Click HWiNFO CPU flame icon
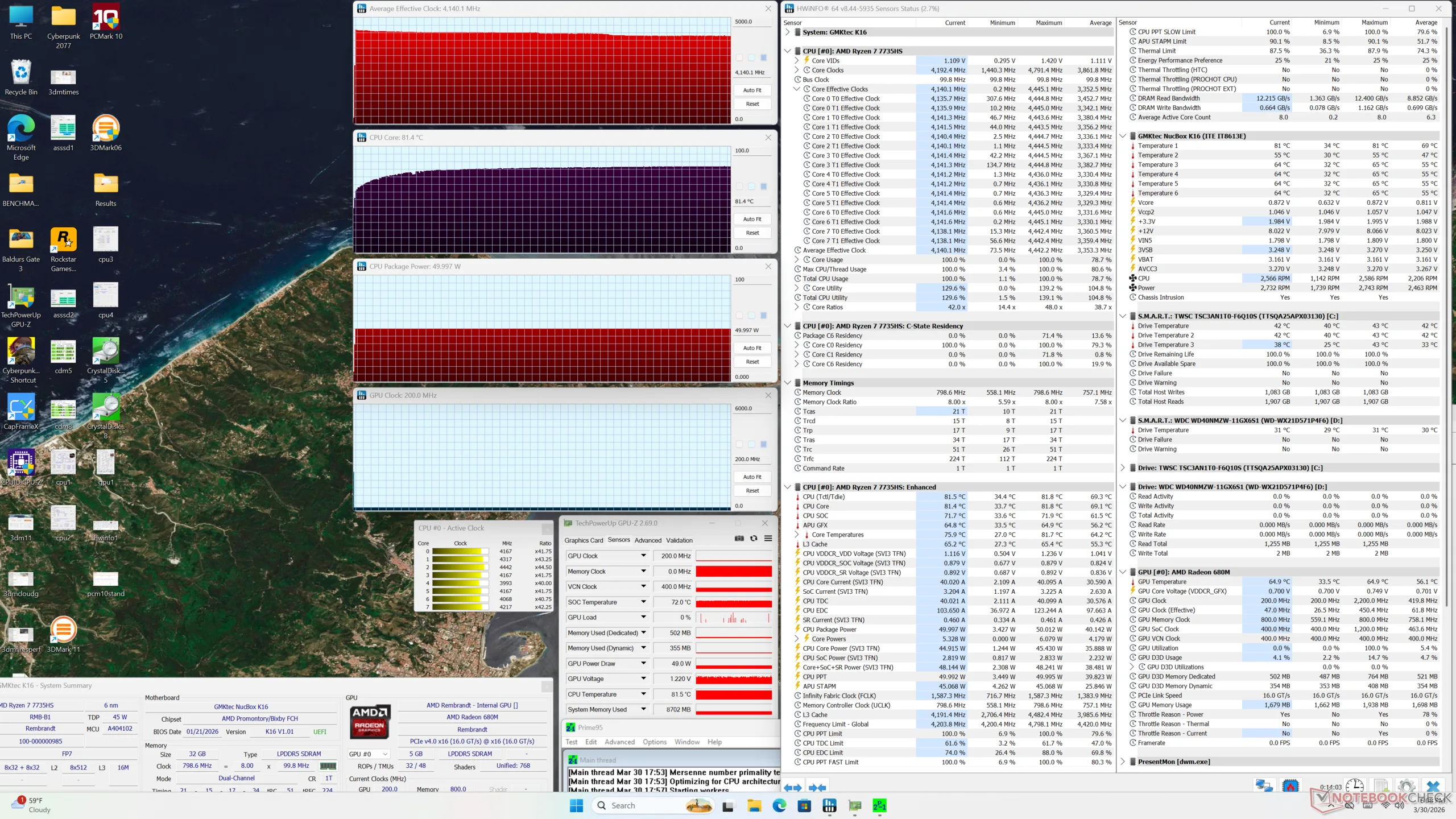This screenshot has width=1456, height=819. (x=1290, y=787)
